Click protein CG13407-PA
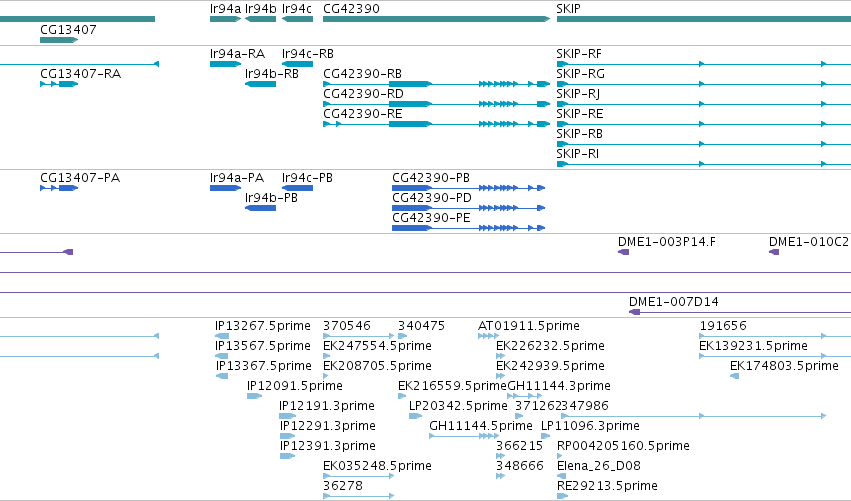 tap(80, 178)
